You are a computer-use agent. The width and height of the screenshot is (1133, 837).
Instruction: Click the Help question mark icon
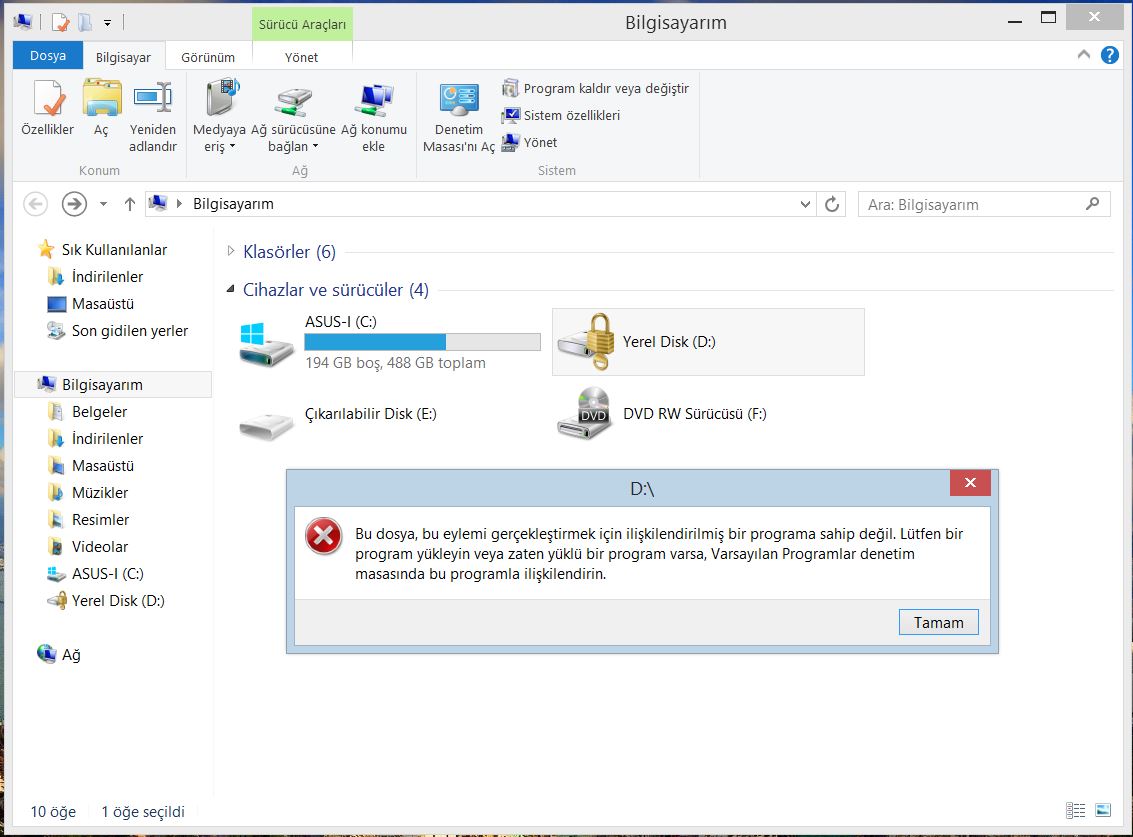click(x=1110, y=55)
